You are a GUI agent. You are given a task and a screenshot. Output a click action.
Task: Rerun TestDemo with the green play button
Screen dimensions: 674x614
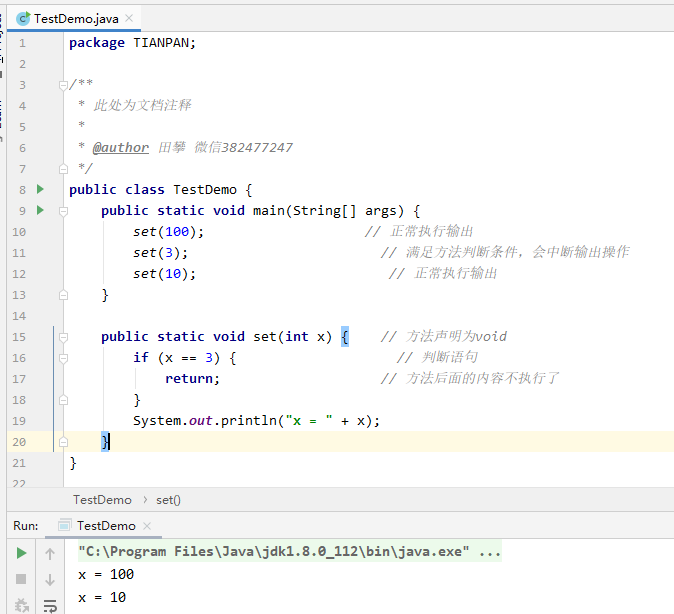21,553
